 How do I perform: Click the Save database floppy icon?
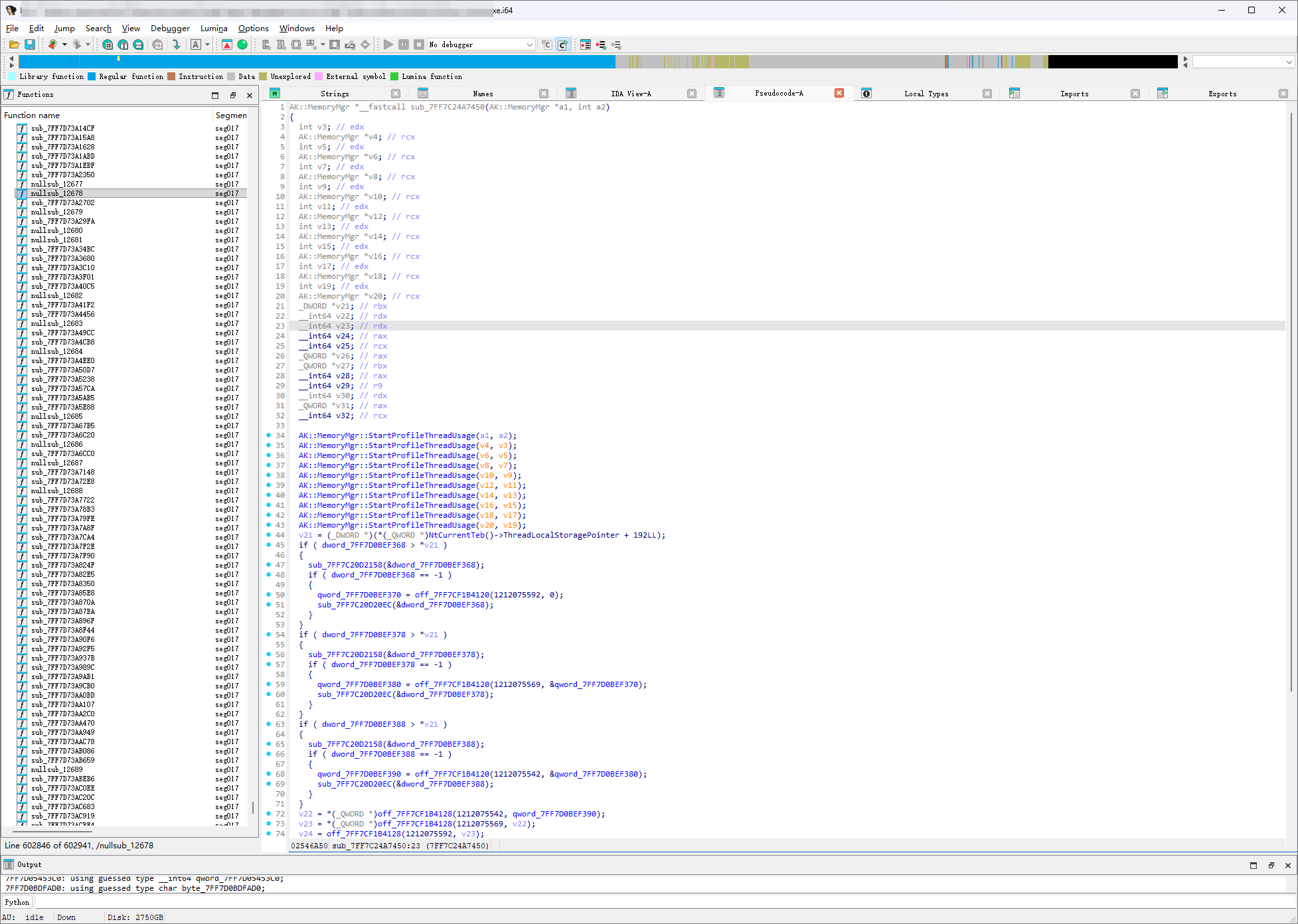tap(30, 44)
